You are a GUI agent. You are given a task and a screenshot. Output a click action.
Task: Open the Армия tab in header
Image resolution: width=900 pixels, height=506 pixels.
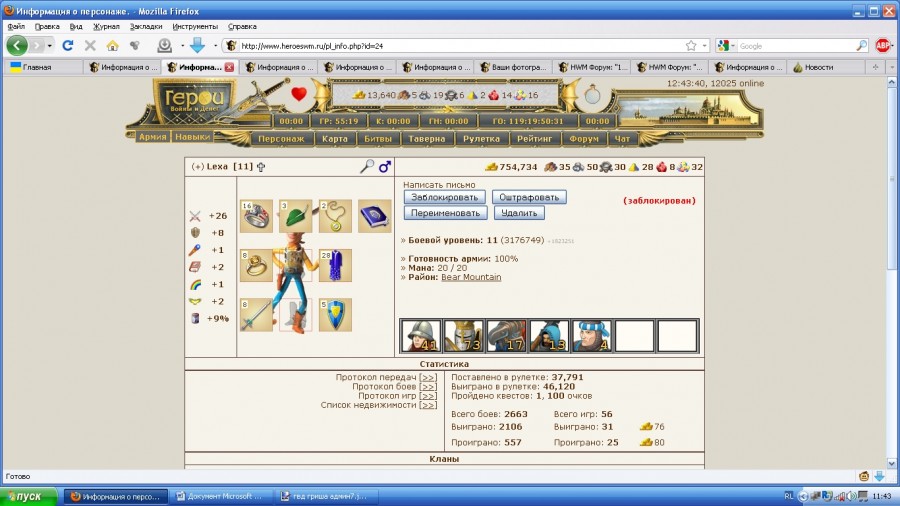(152, 137)
